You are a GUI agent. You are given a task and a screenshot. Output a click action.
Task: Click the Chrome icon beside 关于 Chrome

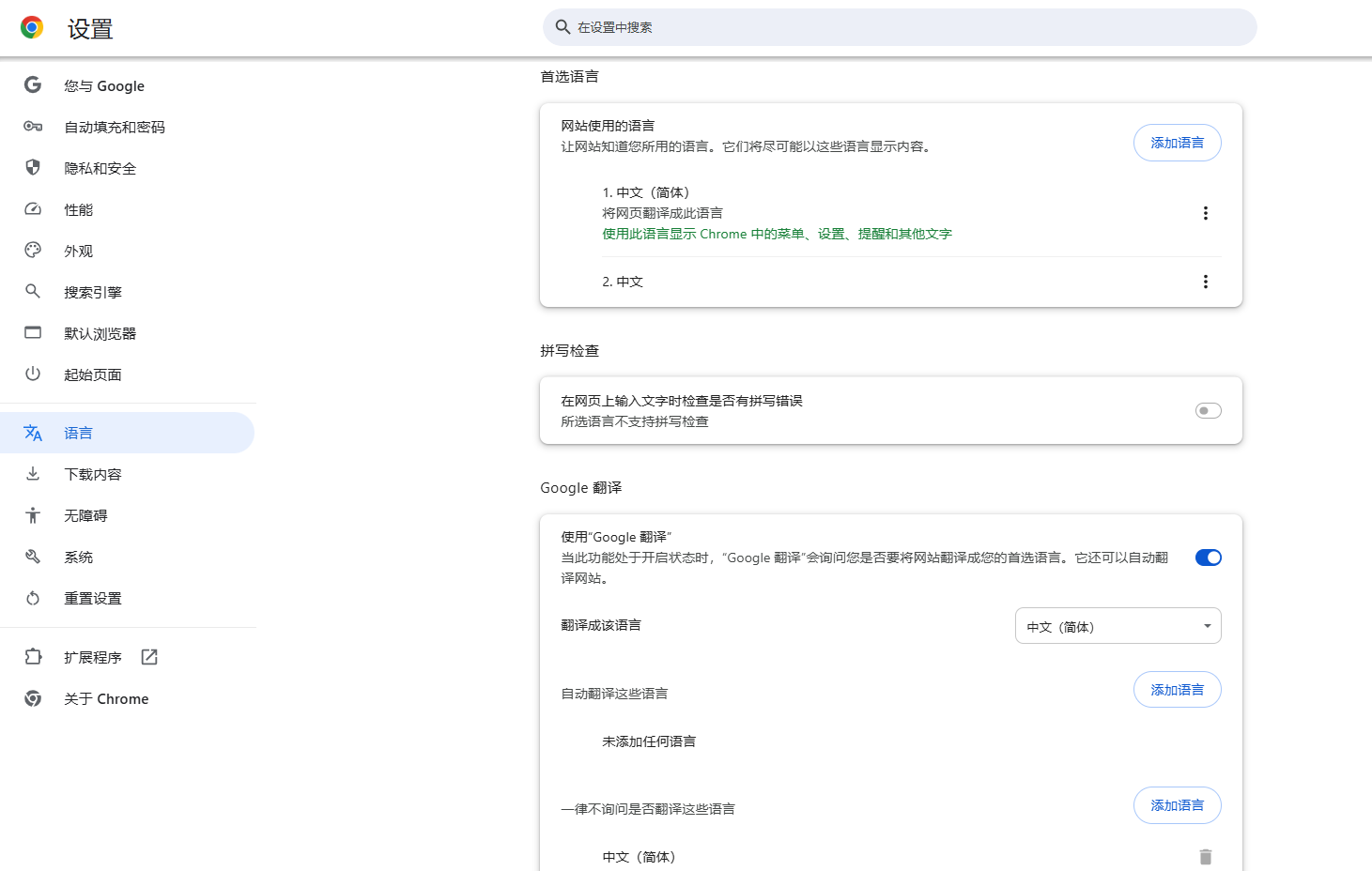pos(33,698)
